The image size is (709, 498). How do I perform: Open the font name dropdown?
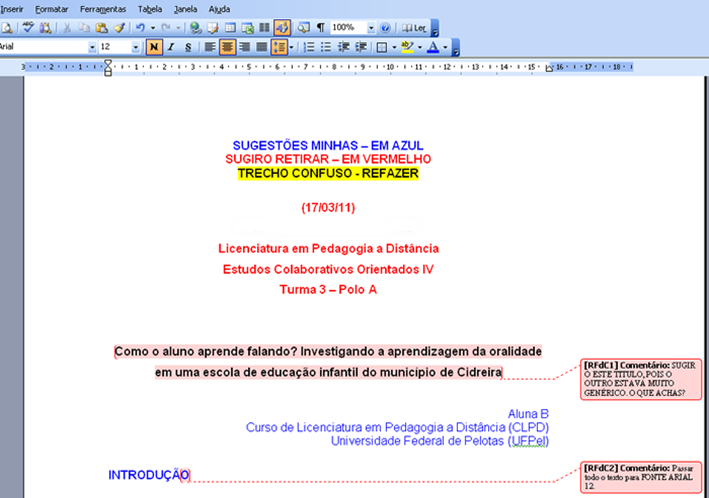(92, 47)
